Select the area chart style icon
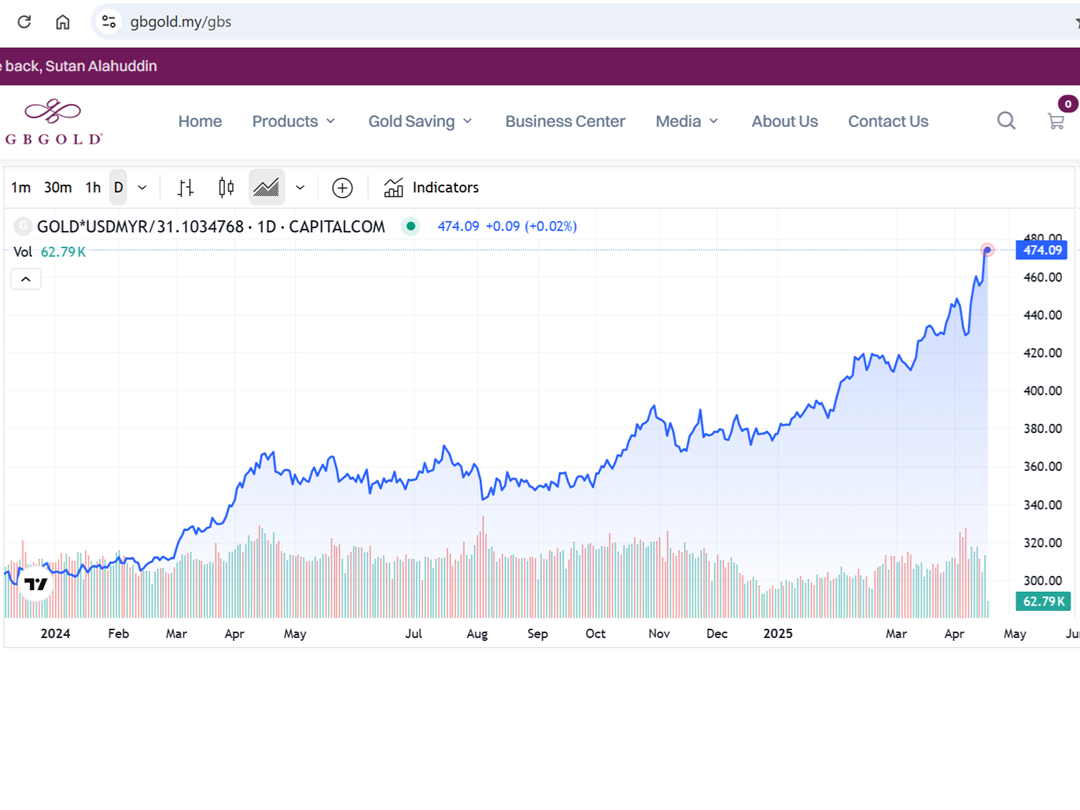The image size is (1080, 810). pyautogui.click(x=266, y=188)
